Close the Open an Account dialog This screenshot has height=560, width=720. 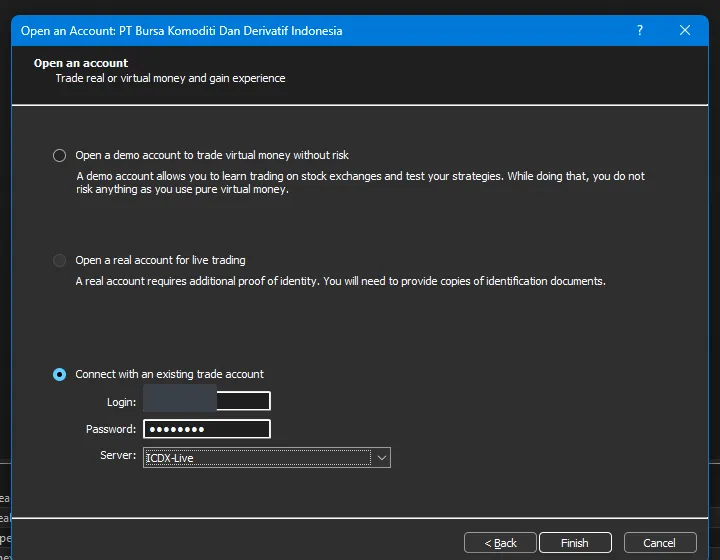click(685, 30)
